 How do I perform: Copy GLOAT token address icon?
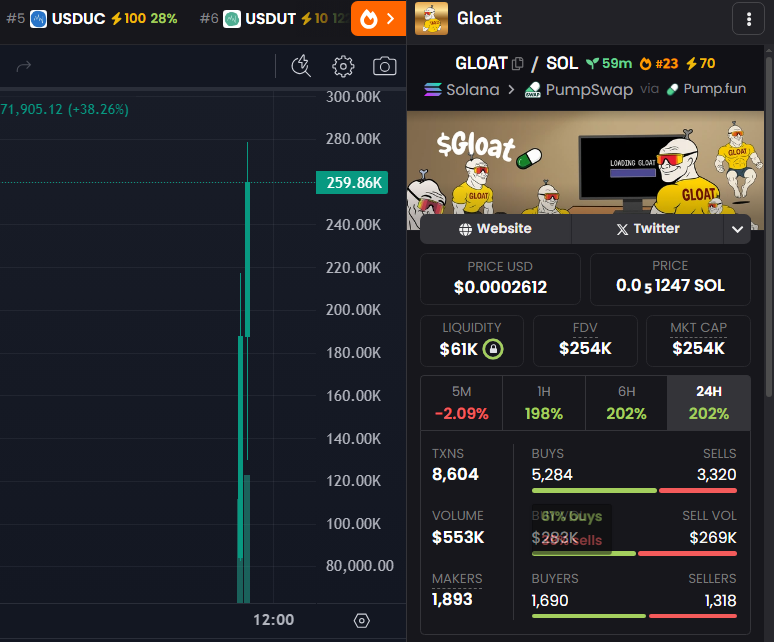tap(518, 64)
